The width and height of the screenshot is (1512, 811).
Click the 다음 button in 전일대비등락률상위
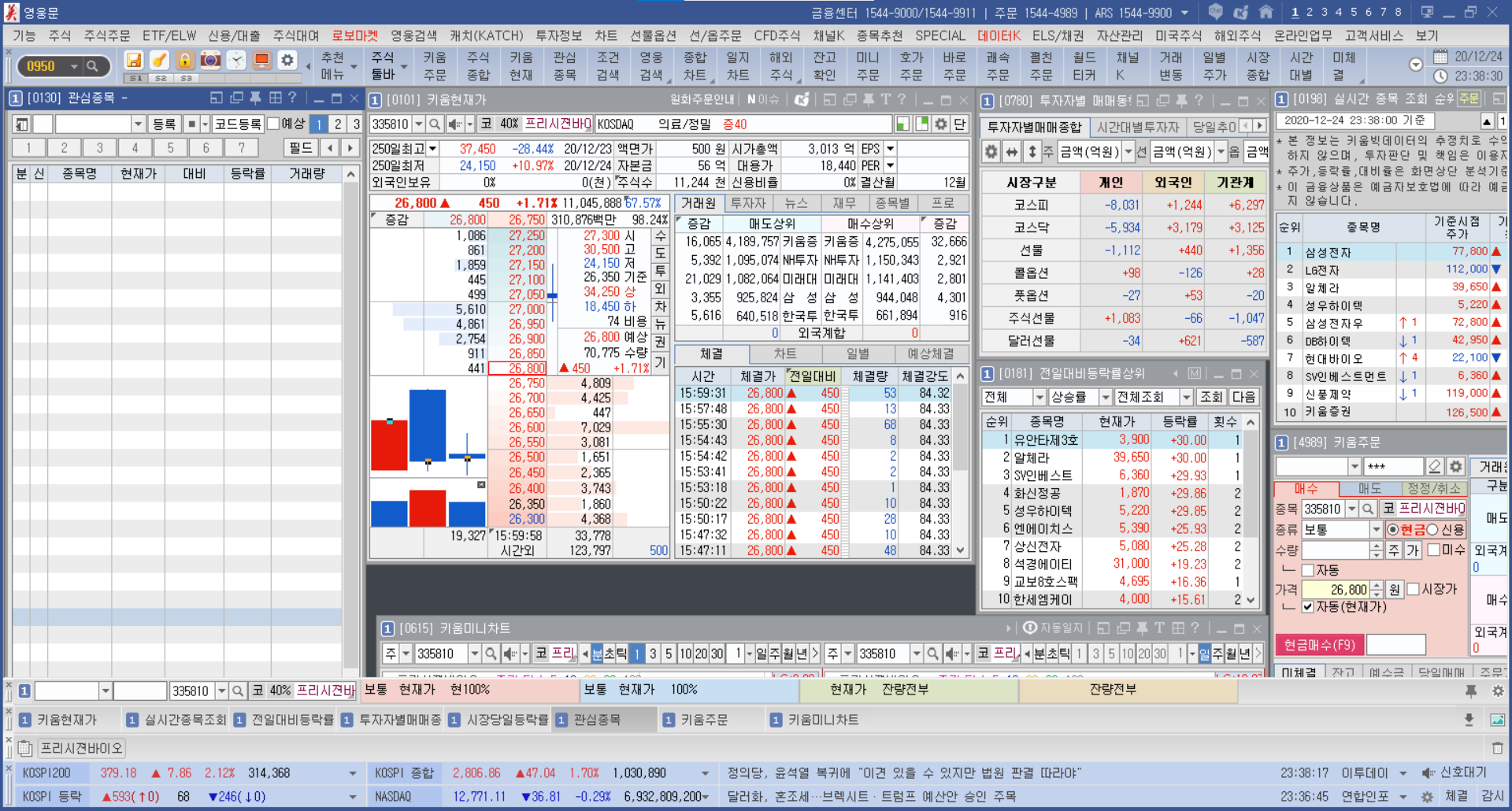1243,397
